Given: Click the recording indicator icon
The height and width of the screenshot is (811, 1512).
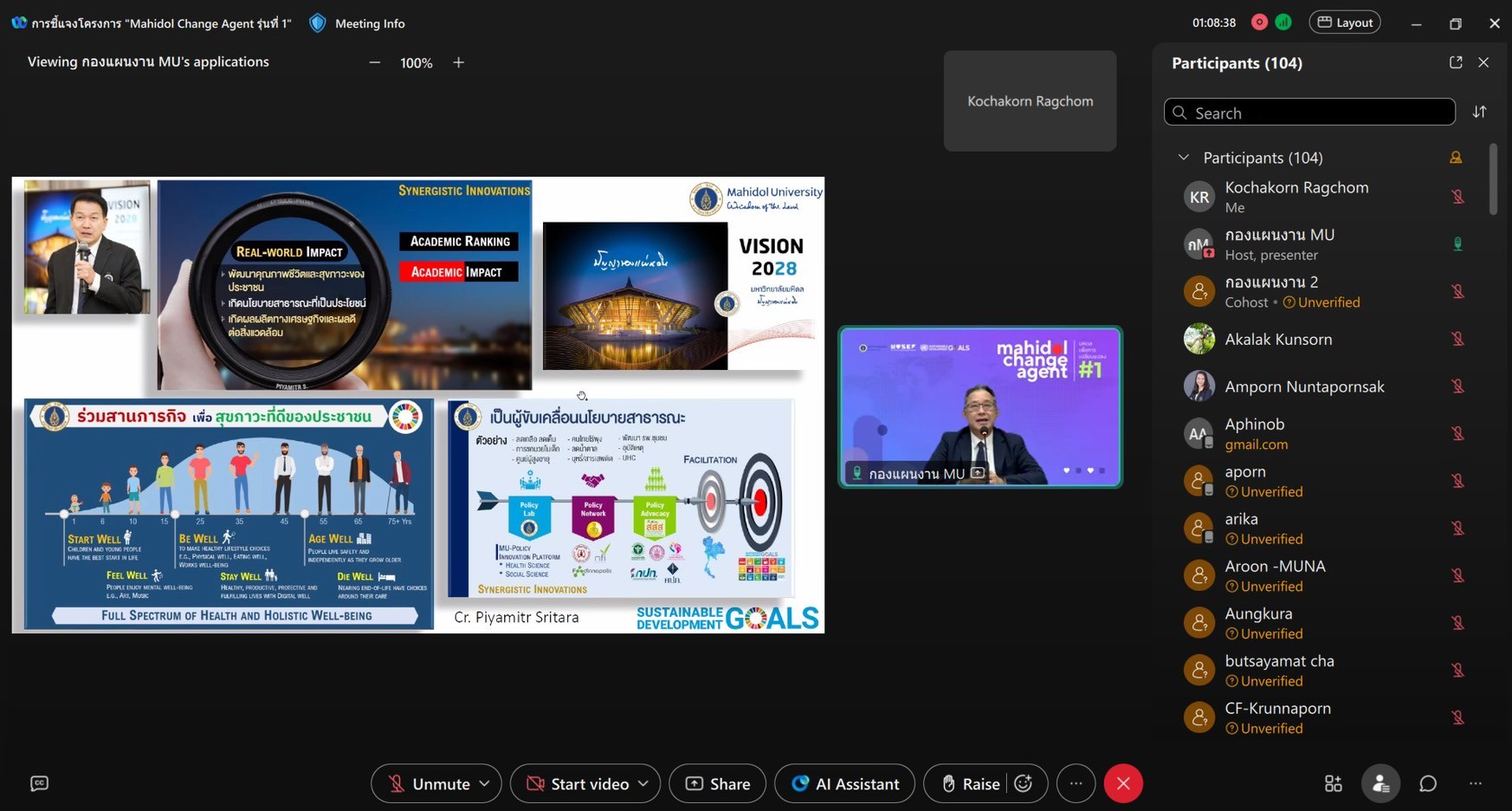Looking at the screenshot, I should [x=1259, y=23].
